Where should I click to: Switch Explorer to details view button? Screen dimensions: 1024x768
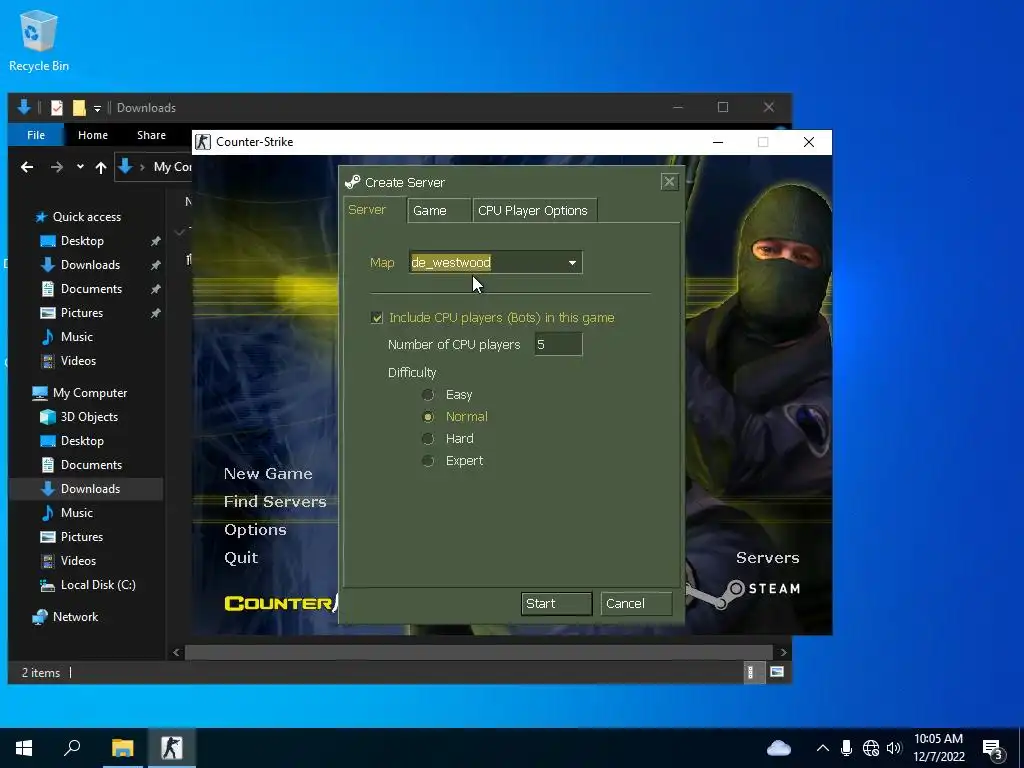(752, 672)
